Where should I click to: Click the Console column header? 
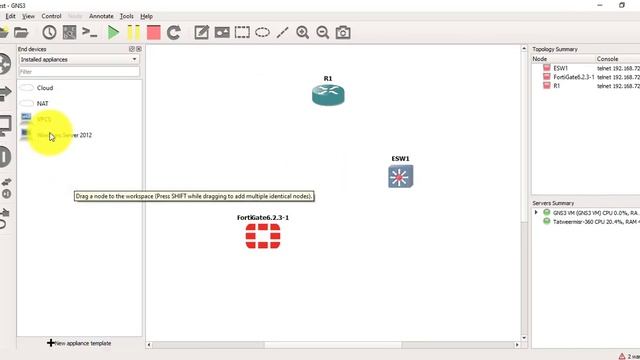pyautogui.click(x=618, y=59)
